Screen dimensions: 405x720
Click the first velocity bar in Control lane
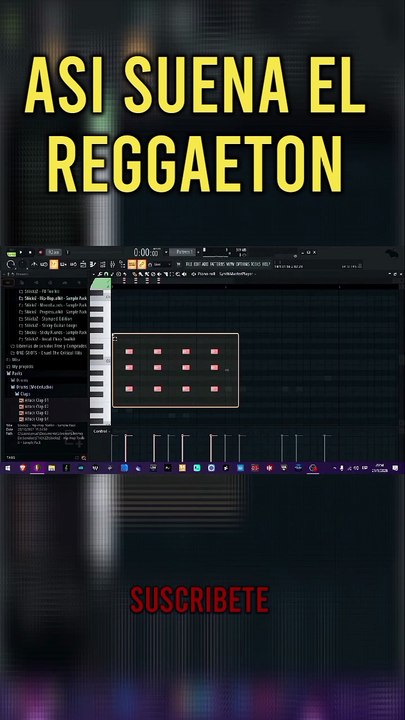(x=111, y=448)
